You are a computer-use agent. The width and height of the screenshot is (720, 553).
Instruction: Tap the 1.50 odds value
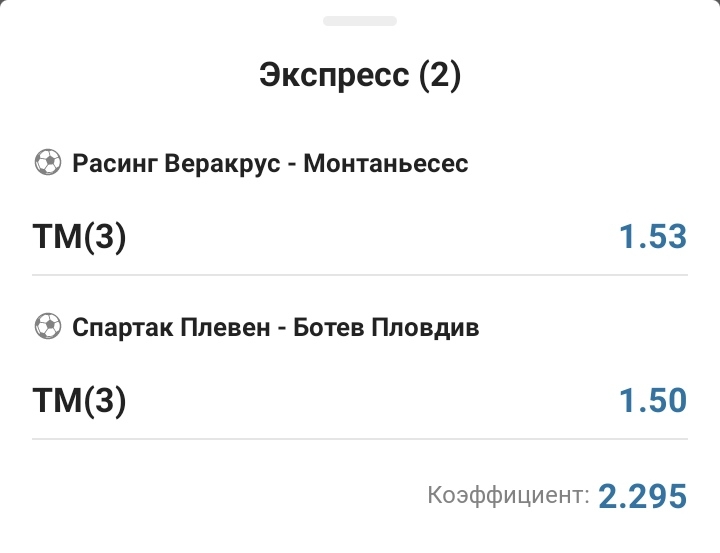[x=653, y=401]
